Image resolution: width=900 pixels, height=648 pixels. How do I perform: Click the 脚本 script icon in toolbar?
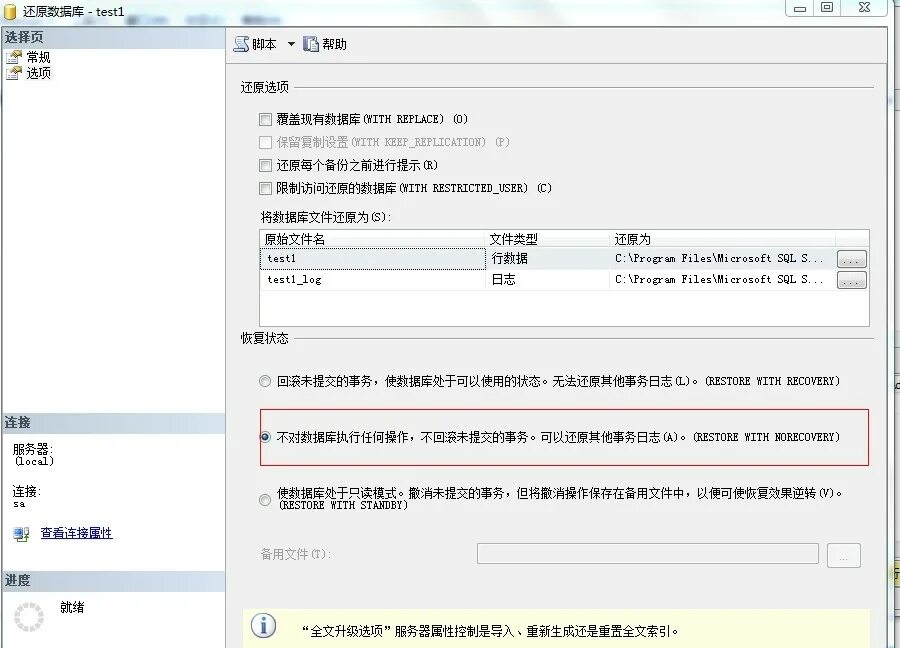pos(242,44)
